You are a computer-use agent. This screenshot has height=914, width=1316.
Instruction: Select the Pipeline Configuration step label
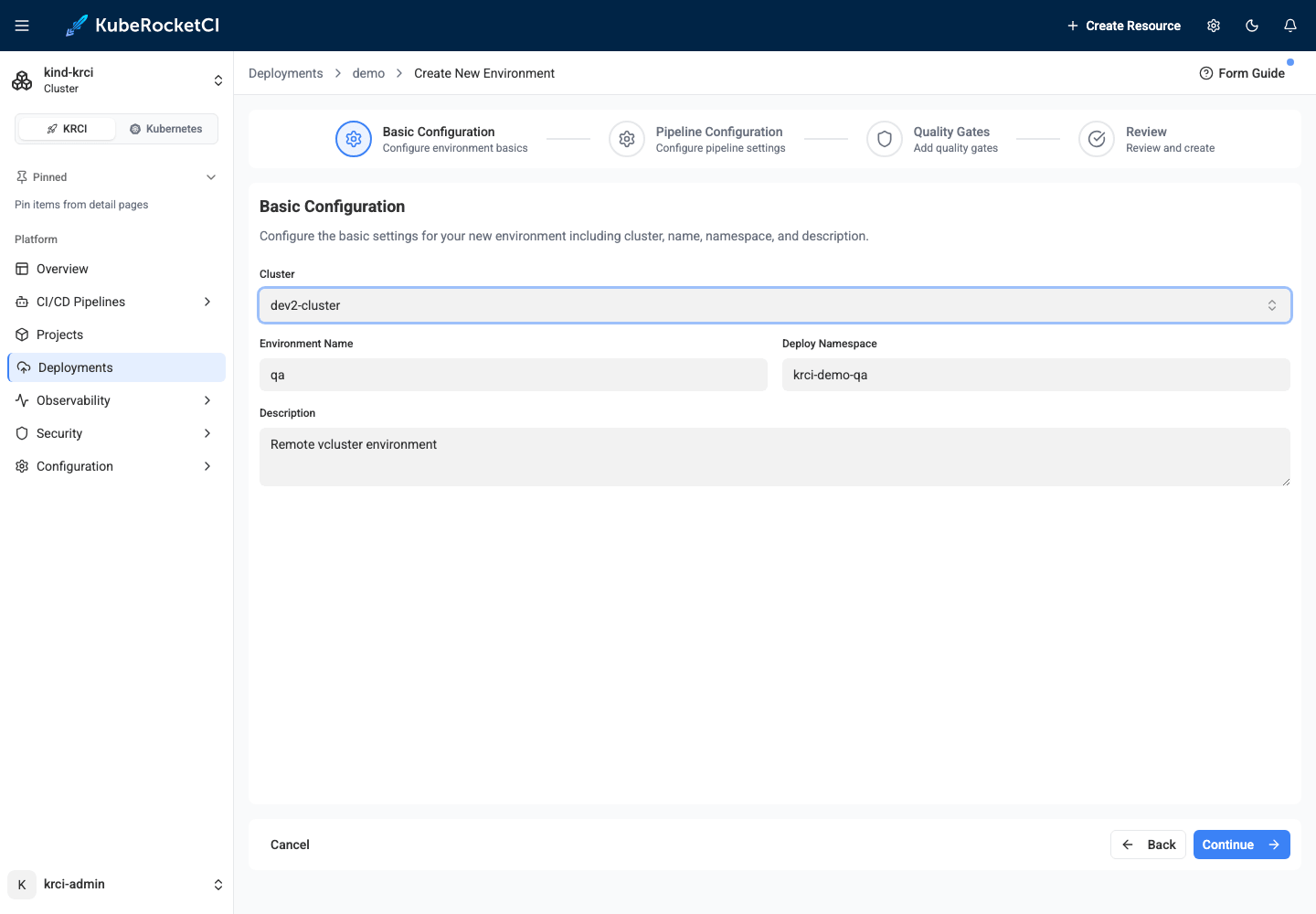pyautogui.click(x=719, y=132)
